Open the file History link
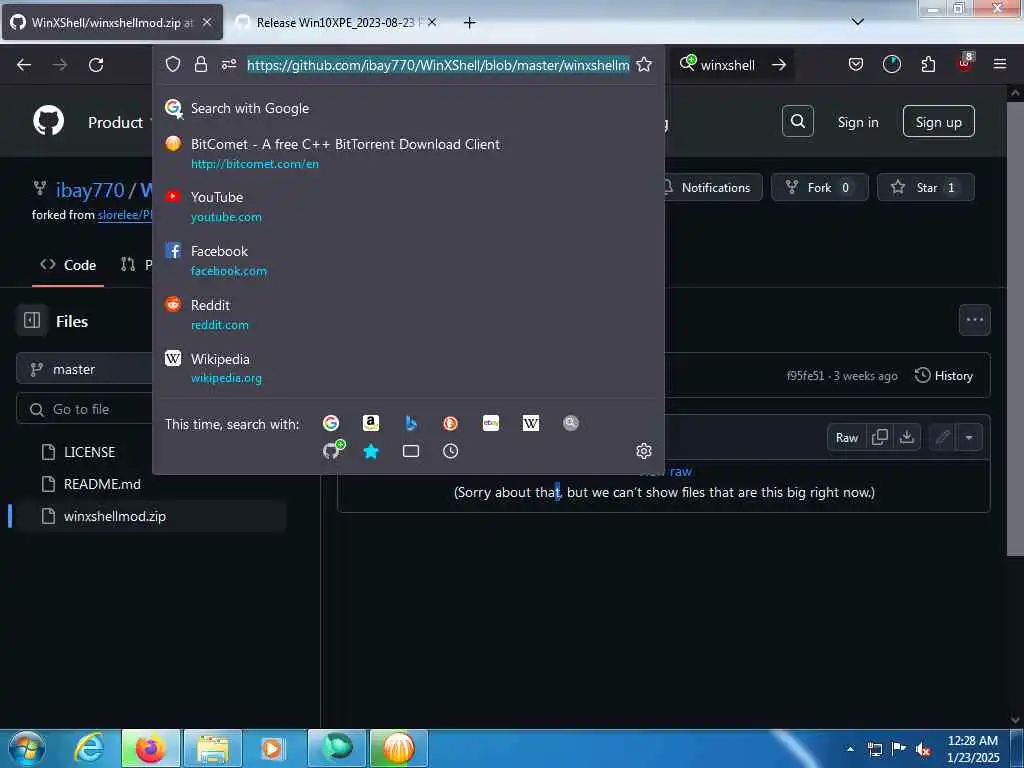The height and width of the screenshot is (768, 1024). (x=944, y=376)
